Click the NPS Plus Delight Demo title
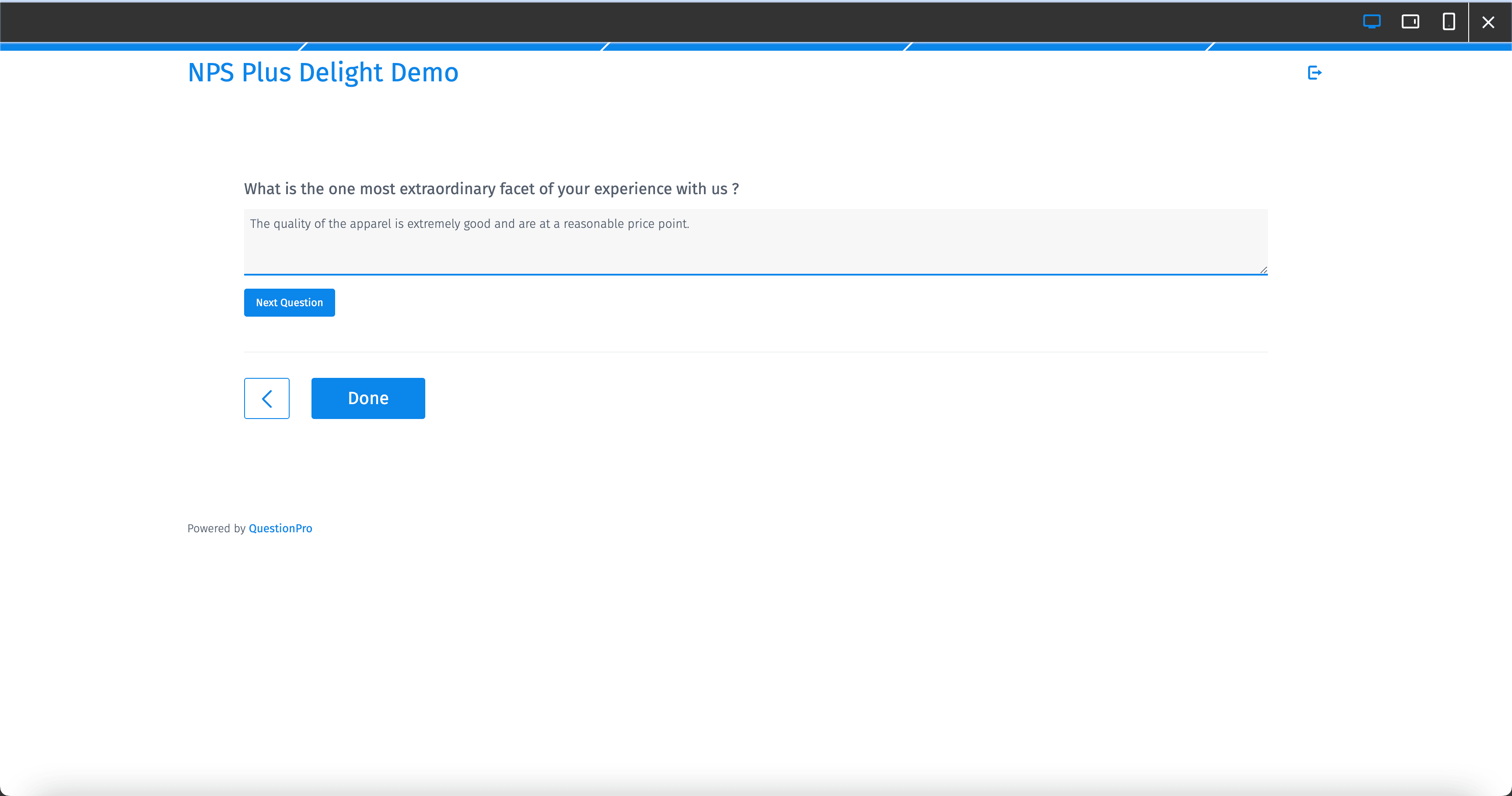Image resolution: width=1512 pixels, height=796 pixels. pyautogui.click(x=322, y=72)
